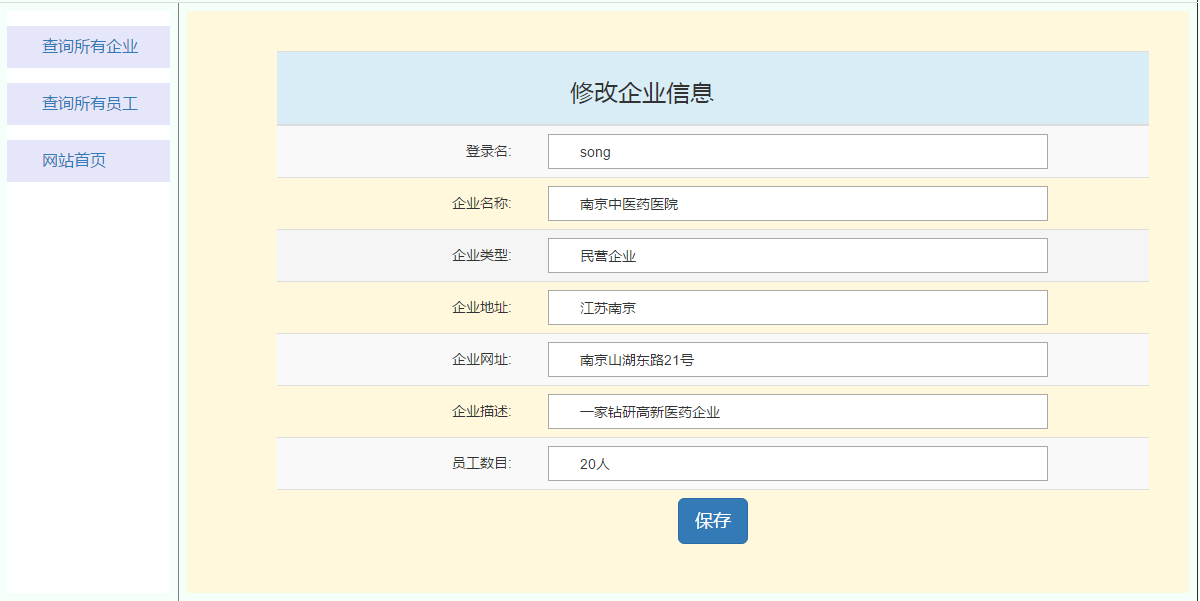
Task: Click the 企业描述 label
Action: pos(481,412)
